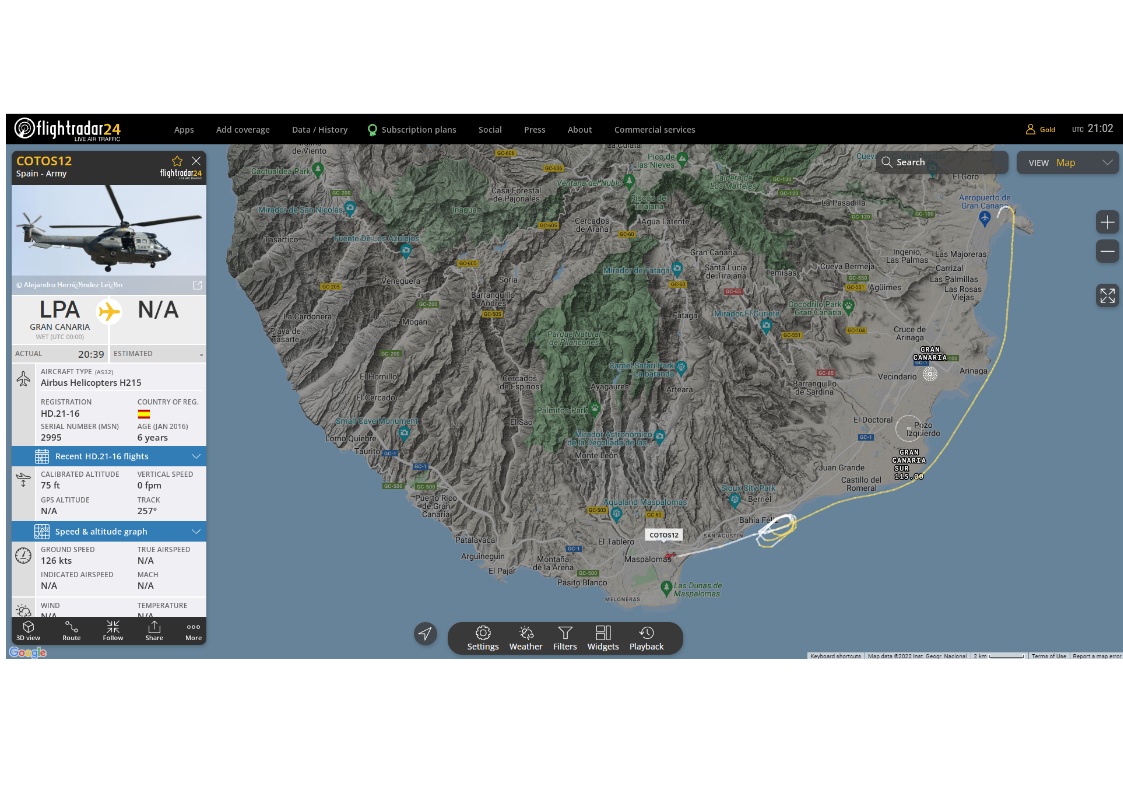This screenshot has height=794, width=1123.
Task: Click the COTOS12 helicopter icon on map
Action: point(670,556)
